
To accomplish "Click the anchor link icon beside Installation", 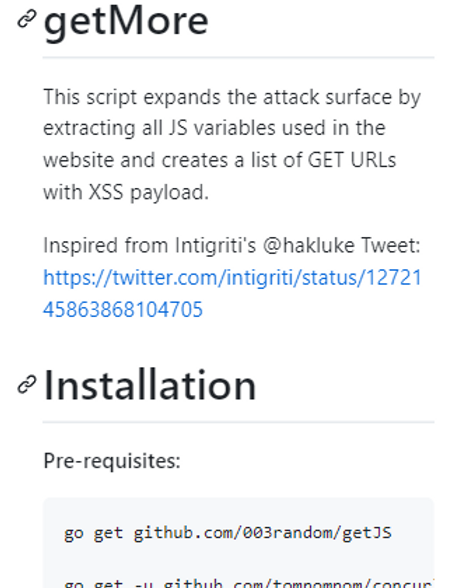I will [27, 384].
